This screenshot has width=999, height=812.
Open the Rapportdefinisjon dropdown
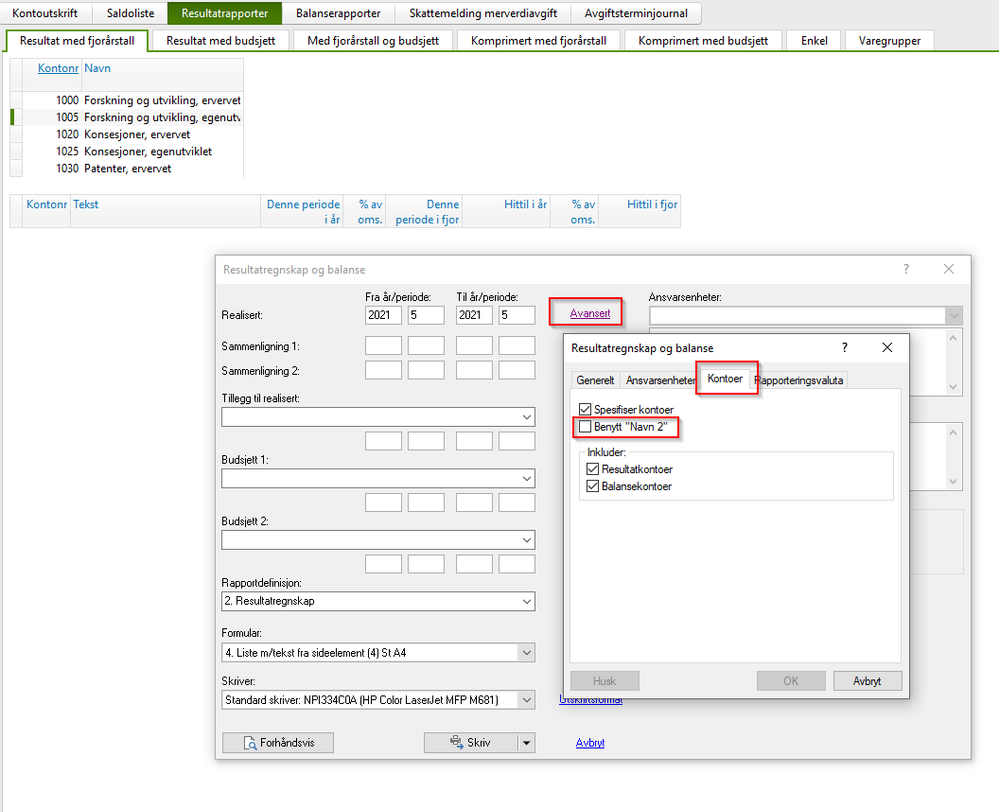click(526, 601)
